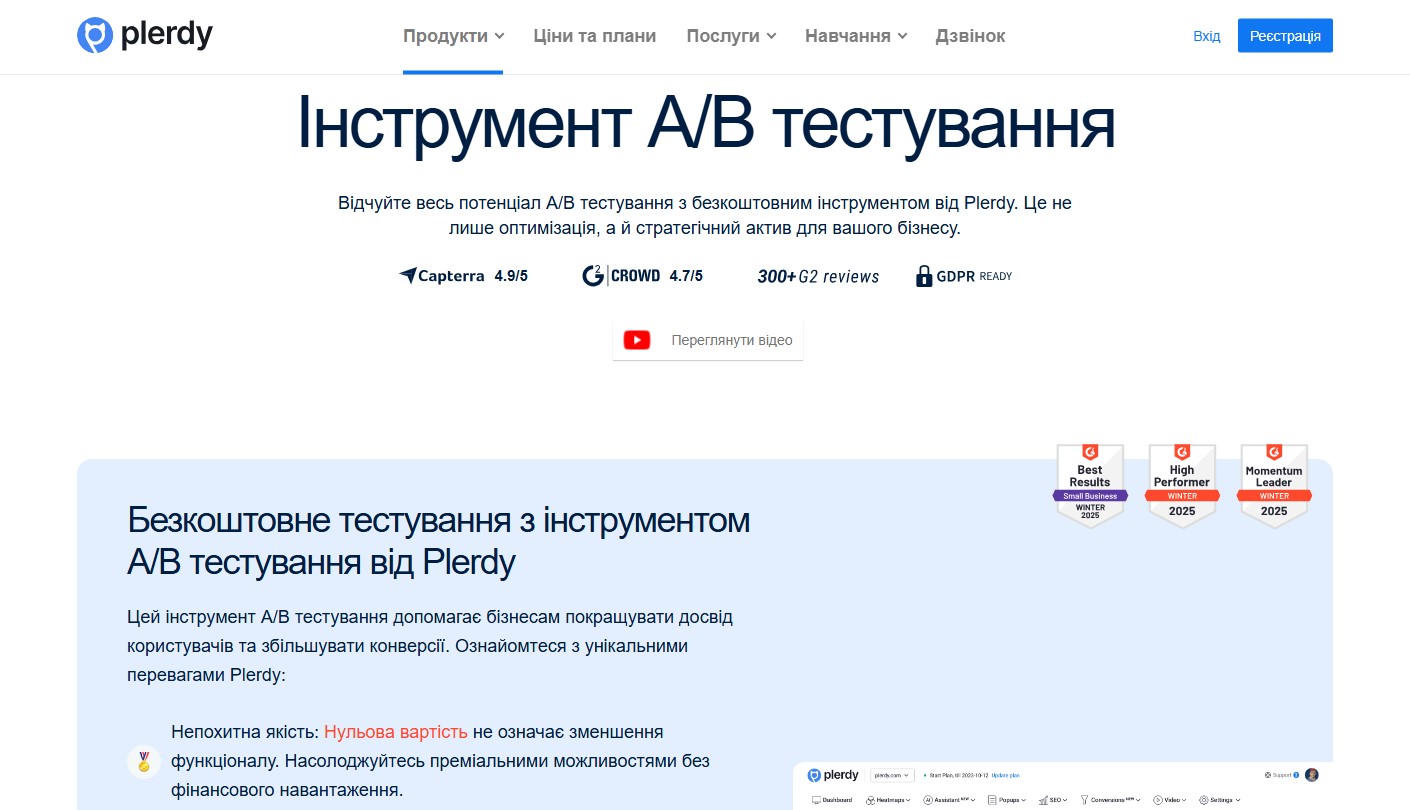Click the paragraph starting Відчуйте весь потенціал
Image resolution: width=1410 pixels, height=810 pixels.
(x=705, y=215)
